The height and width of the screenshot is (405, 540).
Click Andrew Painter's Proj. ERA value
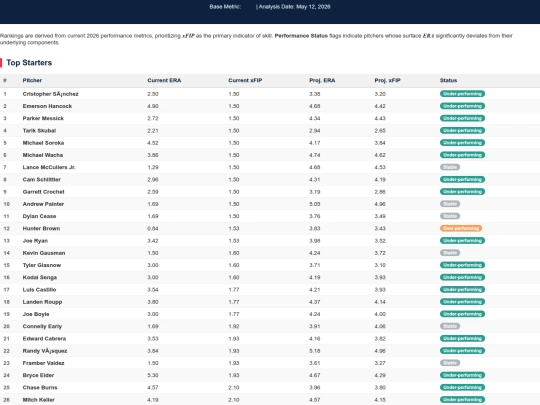tap(314, 204)
